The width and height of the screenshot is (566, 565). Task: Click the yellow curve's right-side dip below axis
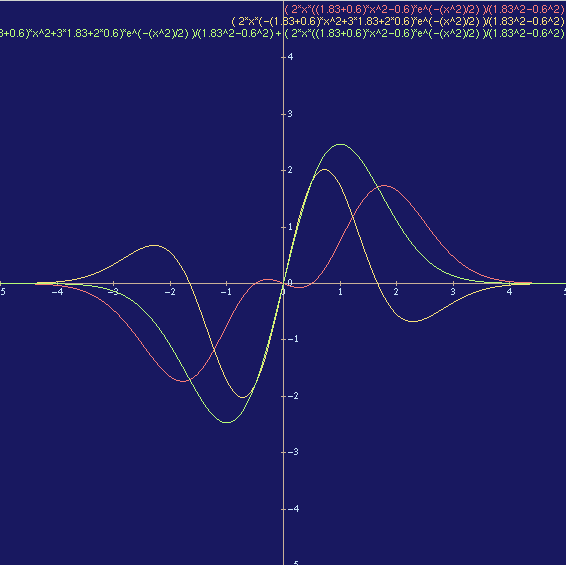click(x=413, y=321)
